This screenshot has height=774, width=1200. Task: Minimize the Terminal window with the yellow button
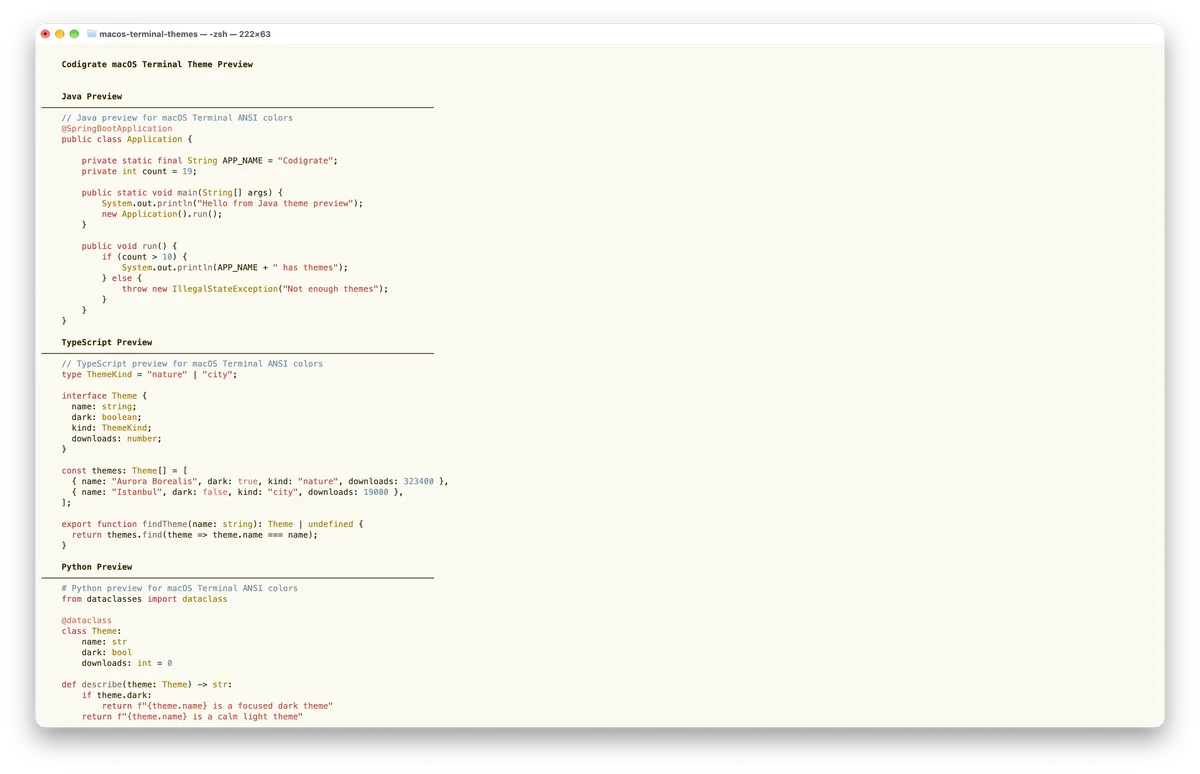tap(60, 34)
